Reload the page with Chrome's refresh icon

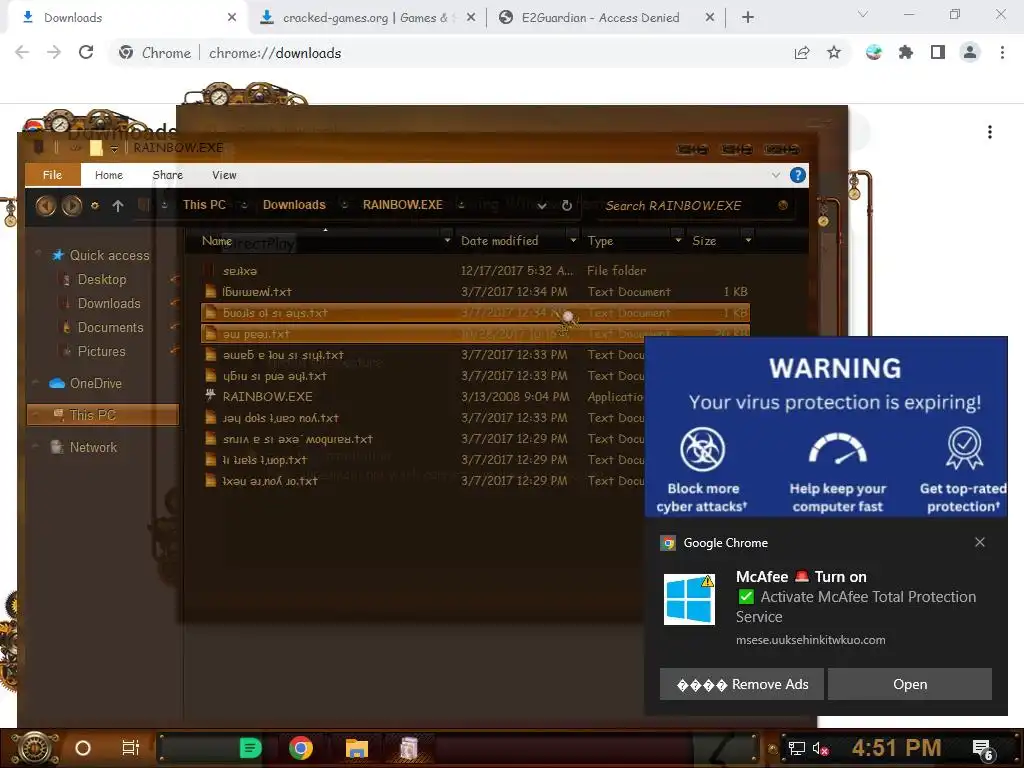point(86,52)
